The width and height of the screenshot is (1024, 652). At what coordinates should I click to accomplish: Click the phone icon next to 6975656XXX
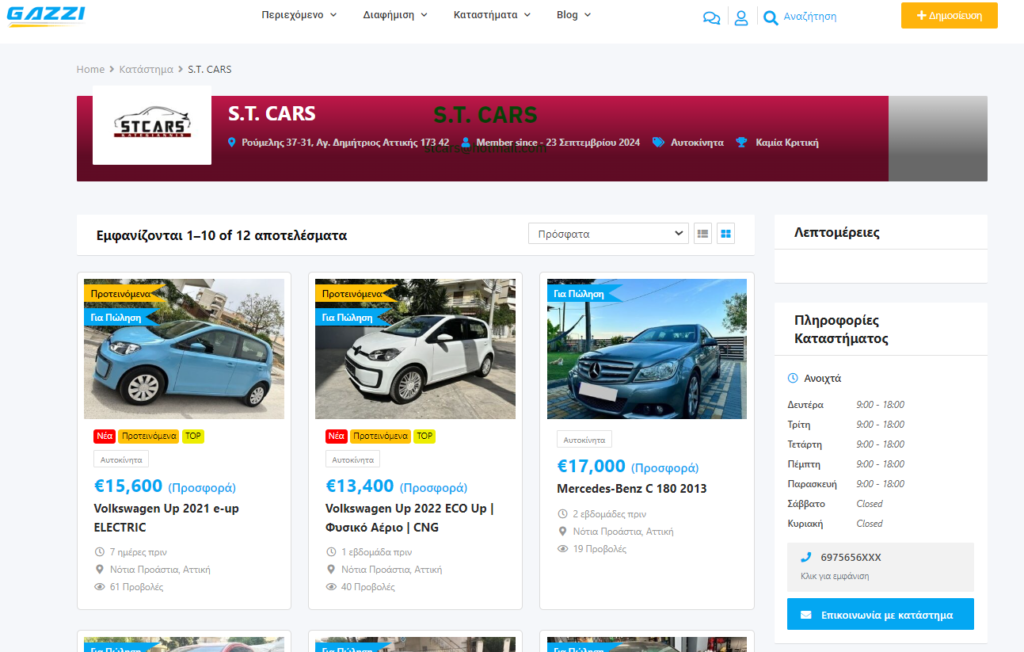point(806,557)
